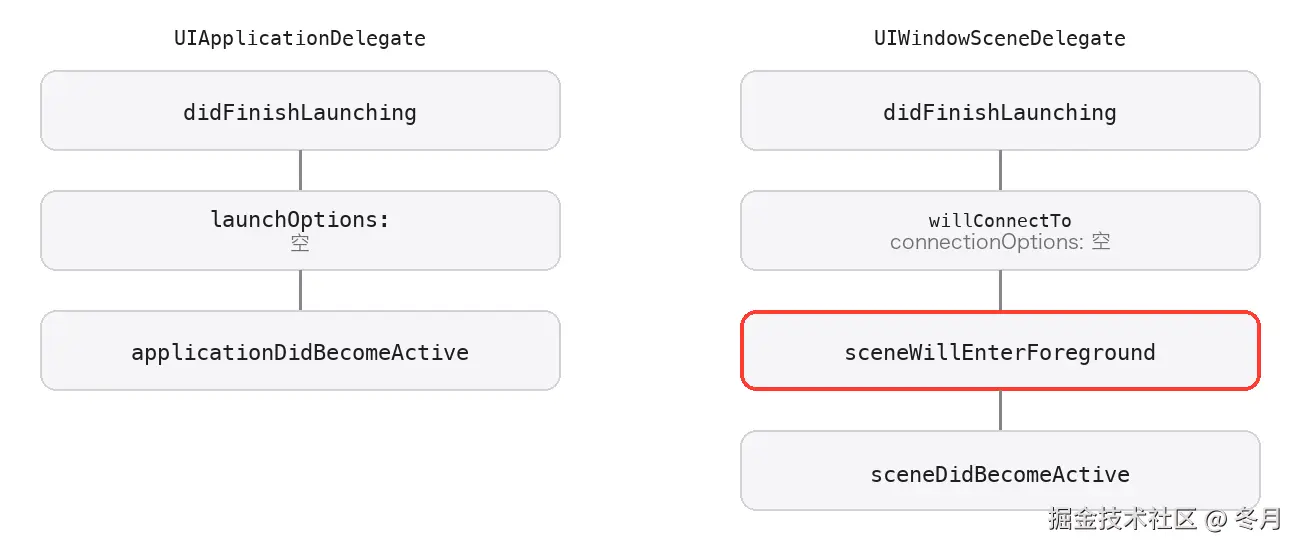Click the bold willConnectTo text
1301x550 pixels.
(1000, 221)
